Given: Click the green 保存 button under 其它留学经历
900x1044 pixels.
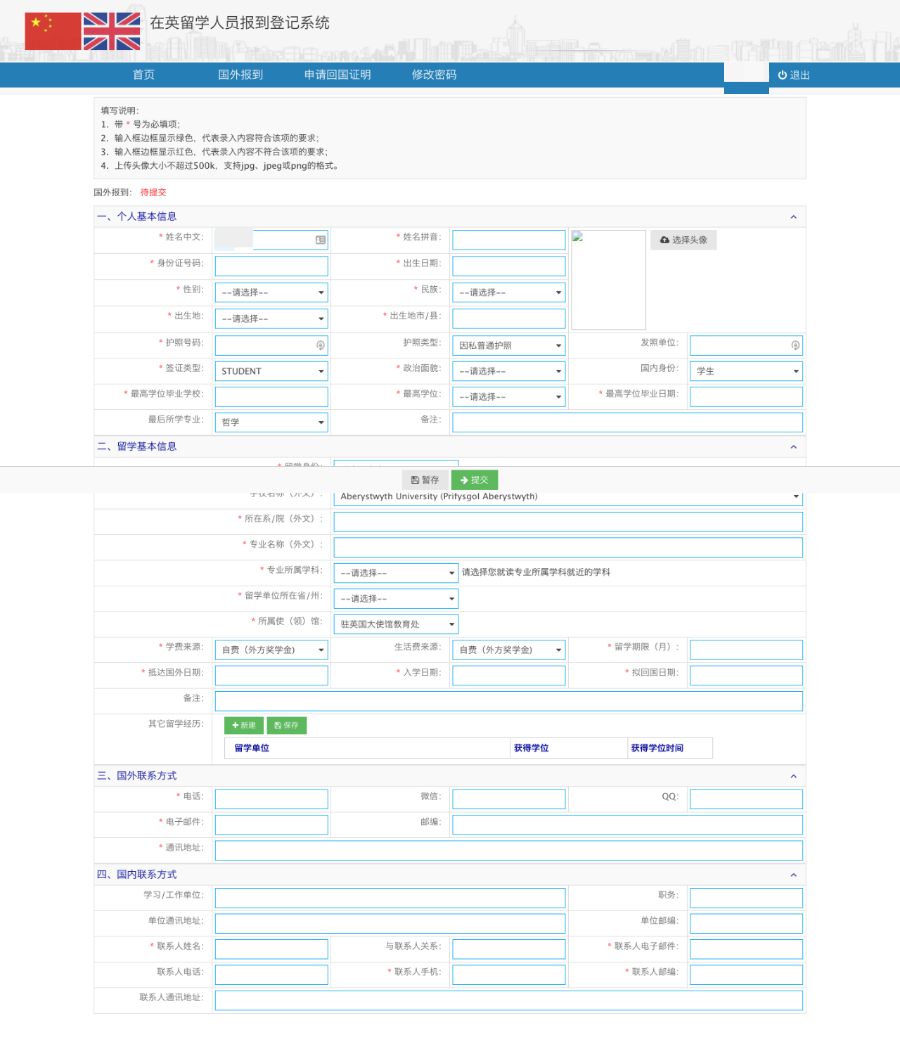Looking at the screenshot, I should 287,725.
